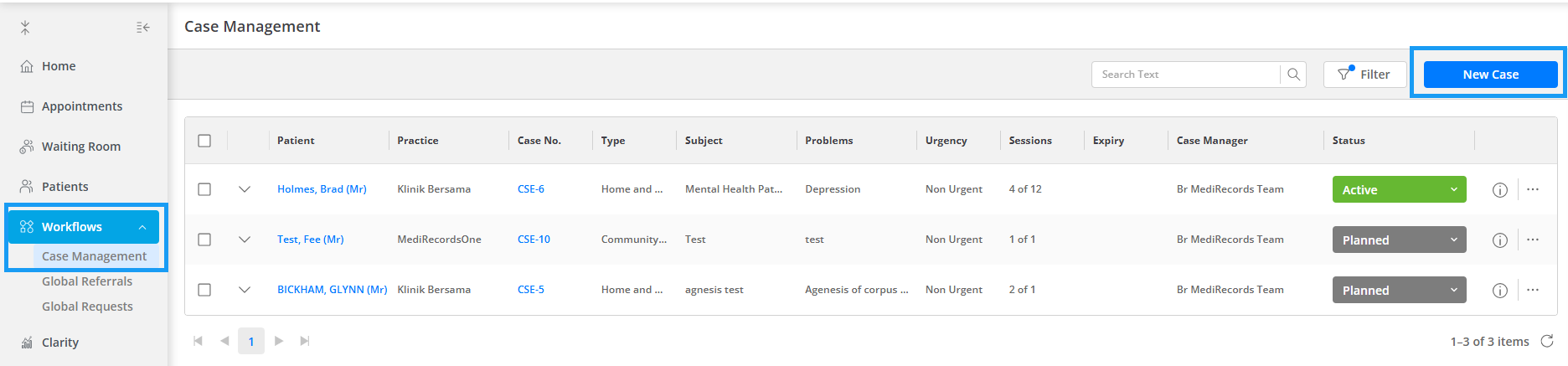Click the search magnifier icon
The height and width of the screenshot is (366, 1568).
click(x=1293, y=75)
